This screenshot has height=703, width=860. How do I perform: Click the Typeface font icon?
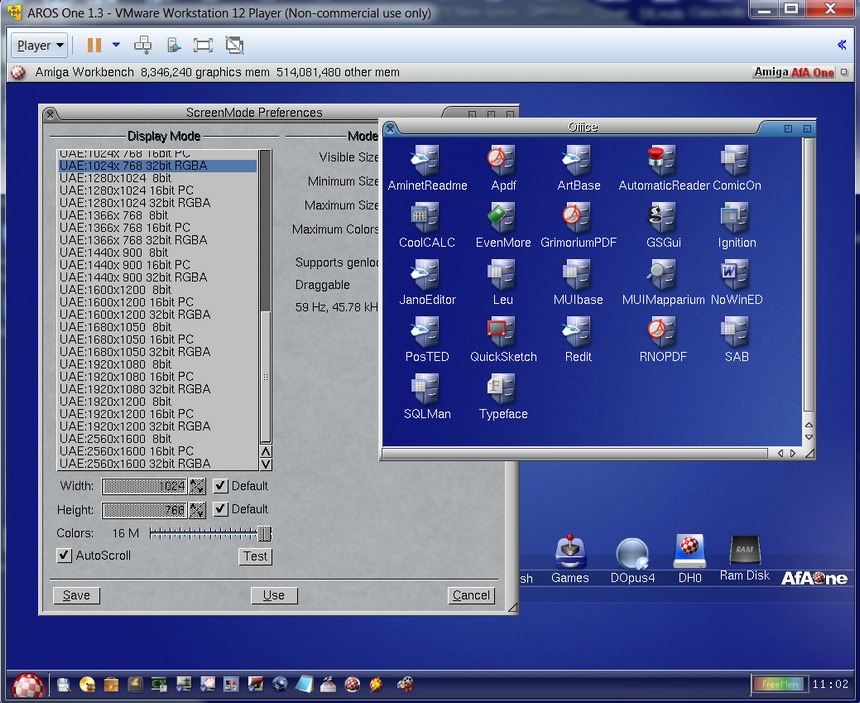tap(502, 389)
